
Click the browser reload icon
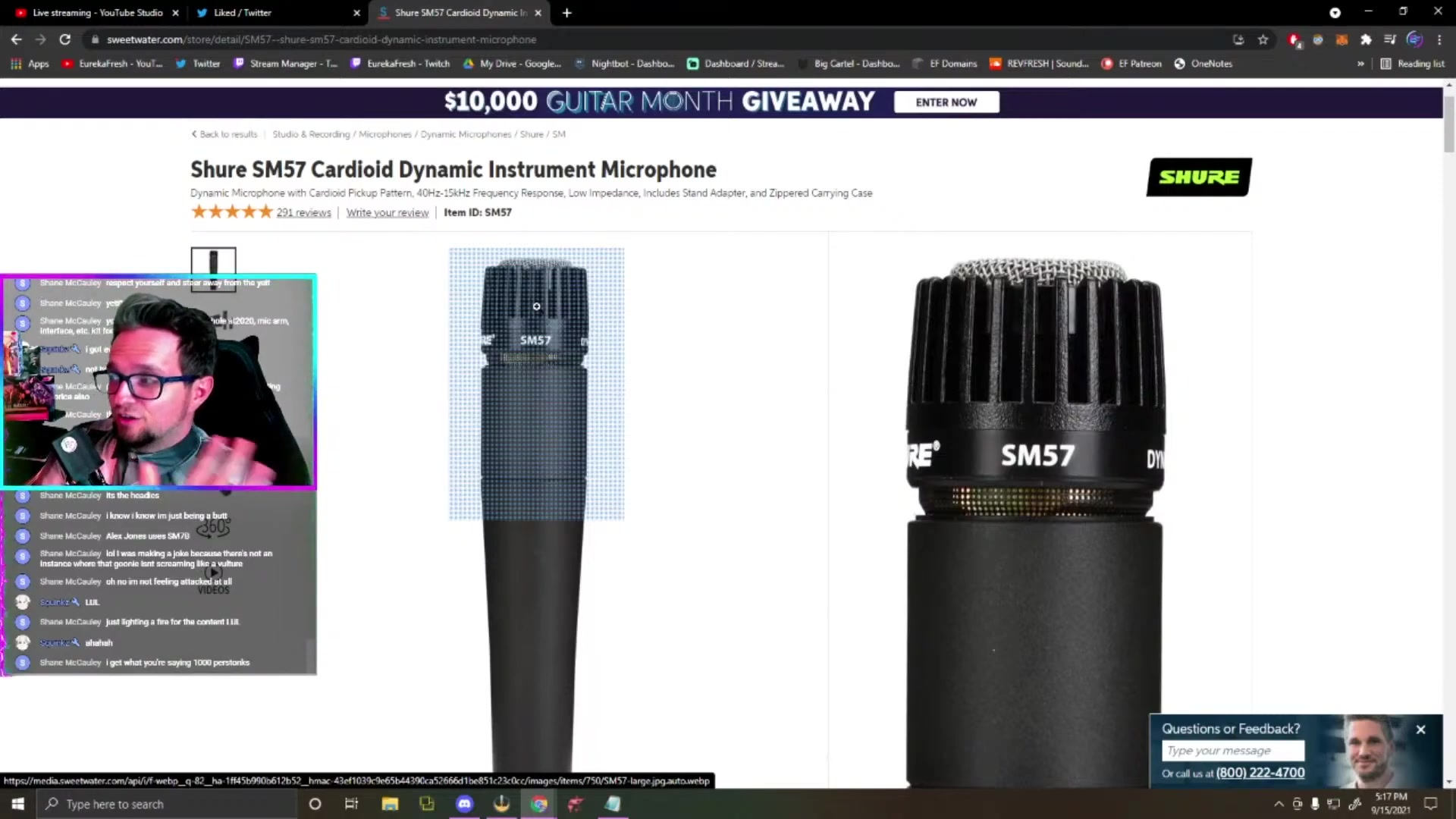[x=65, y=39]
